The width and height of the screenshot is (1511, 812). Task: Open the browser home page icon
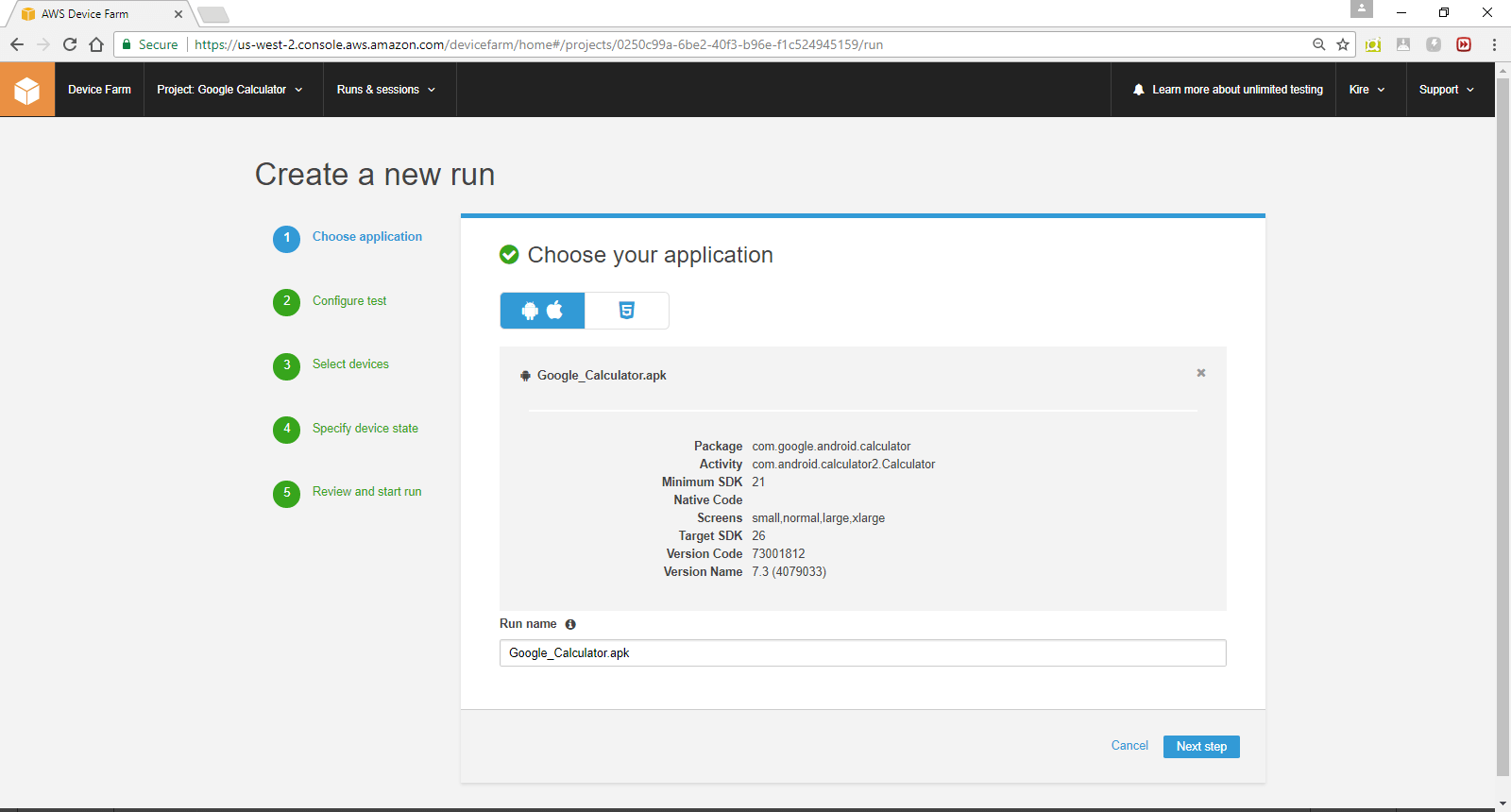96,44
